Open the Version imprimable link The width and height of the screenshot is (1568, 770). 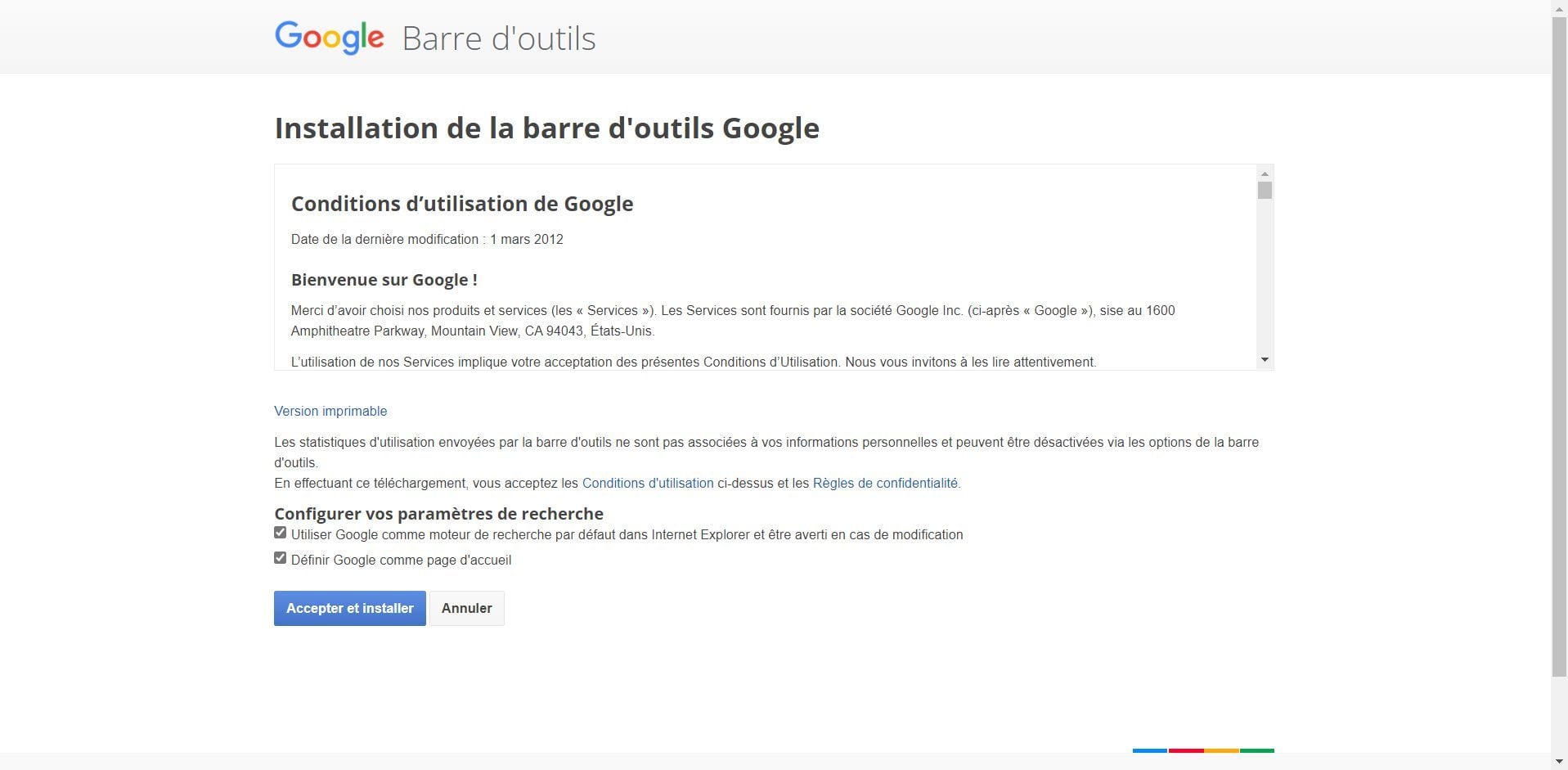[x=330, y=411]
